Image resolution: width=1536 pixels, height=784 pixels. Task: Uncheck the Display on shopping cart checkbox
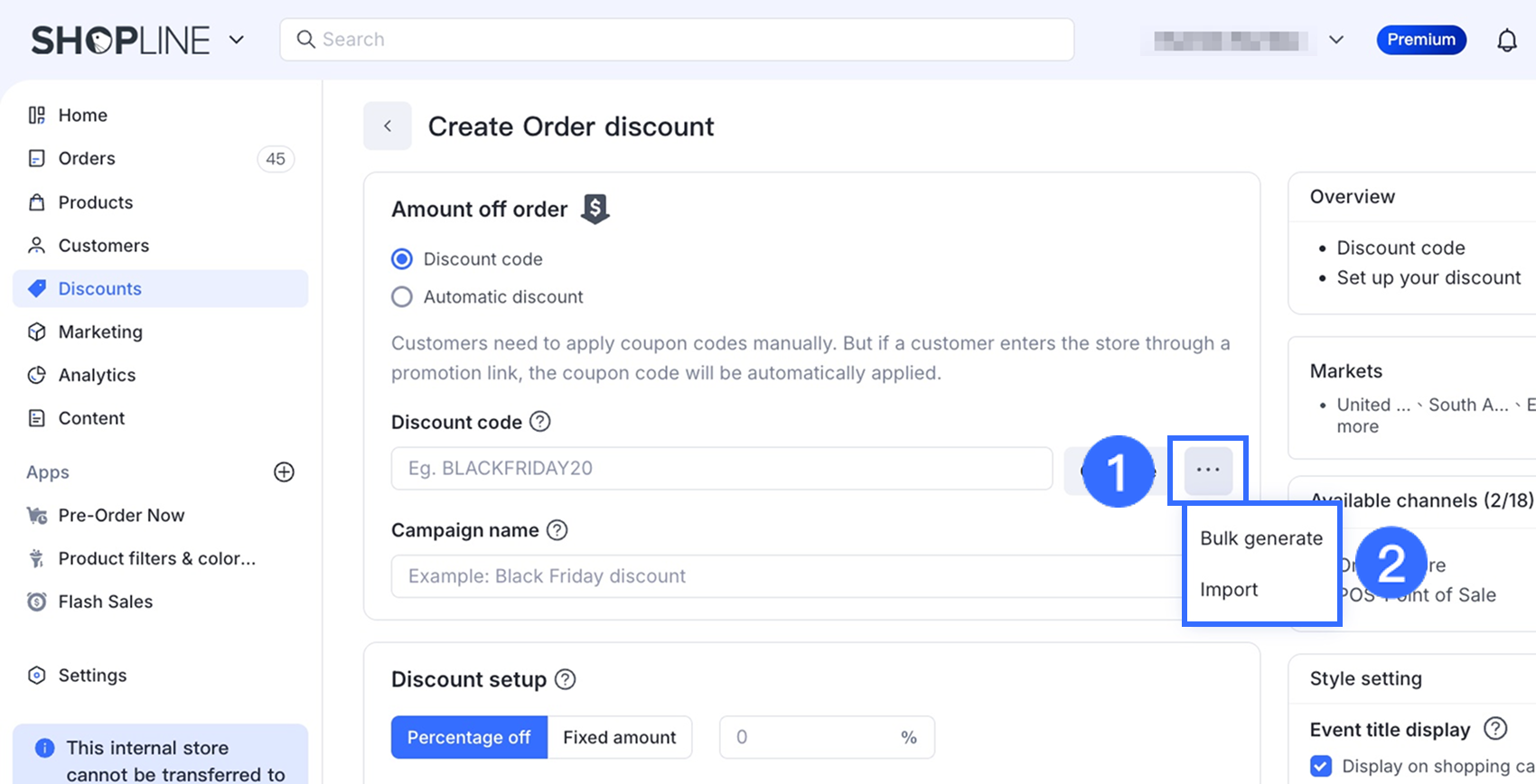(1321, 766)
